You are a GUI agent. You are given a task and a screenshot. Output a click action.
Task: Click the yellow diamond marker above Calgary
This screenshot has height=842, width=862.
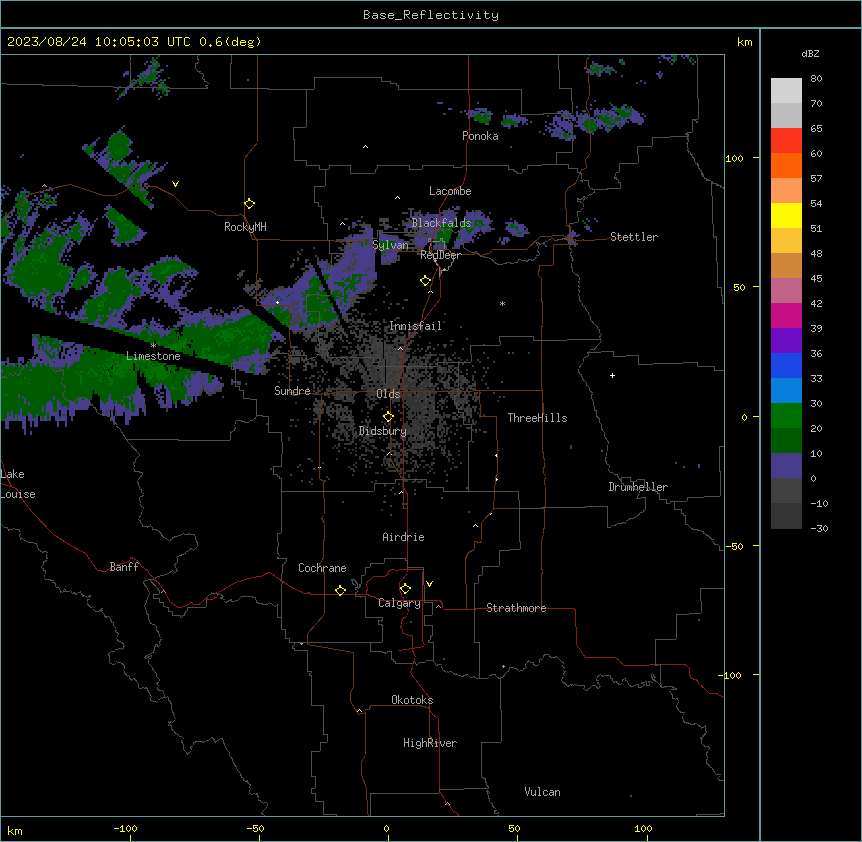pyautogui.click(x=405, y=589)
